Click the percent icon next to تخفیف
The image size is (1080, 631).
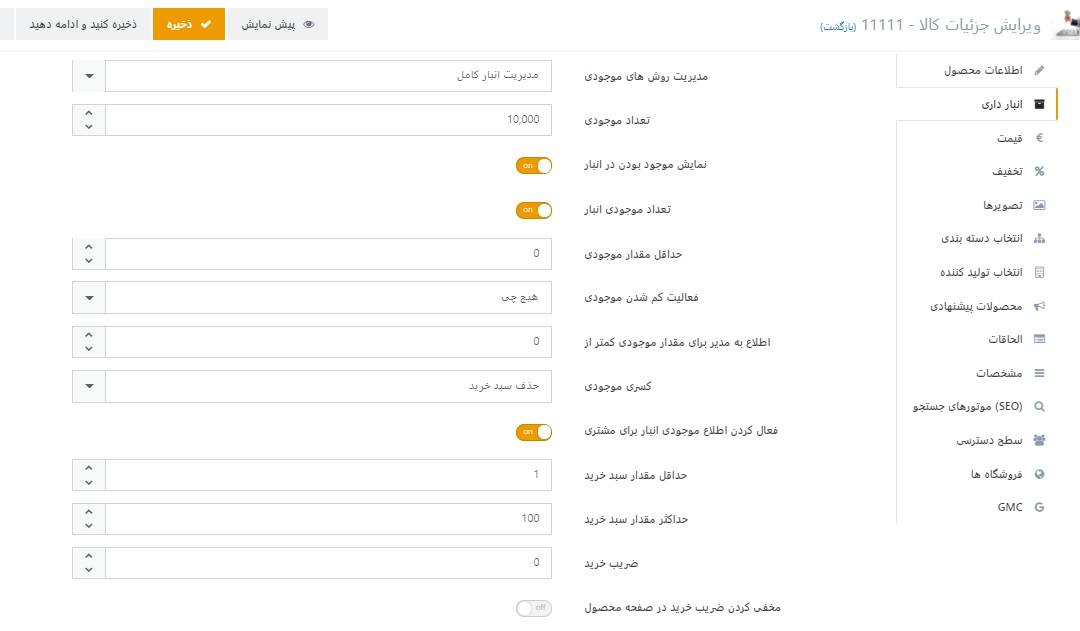[1039, 172]
